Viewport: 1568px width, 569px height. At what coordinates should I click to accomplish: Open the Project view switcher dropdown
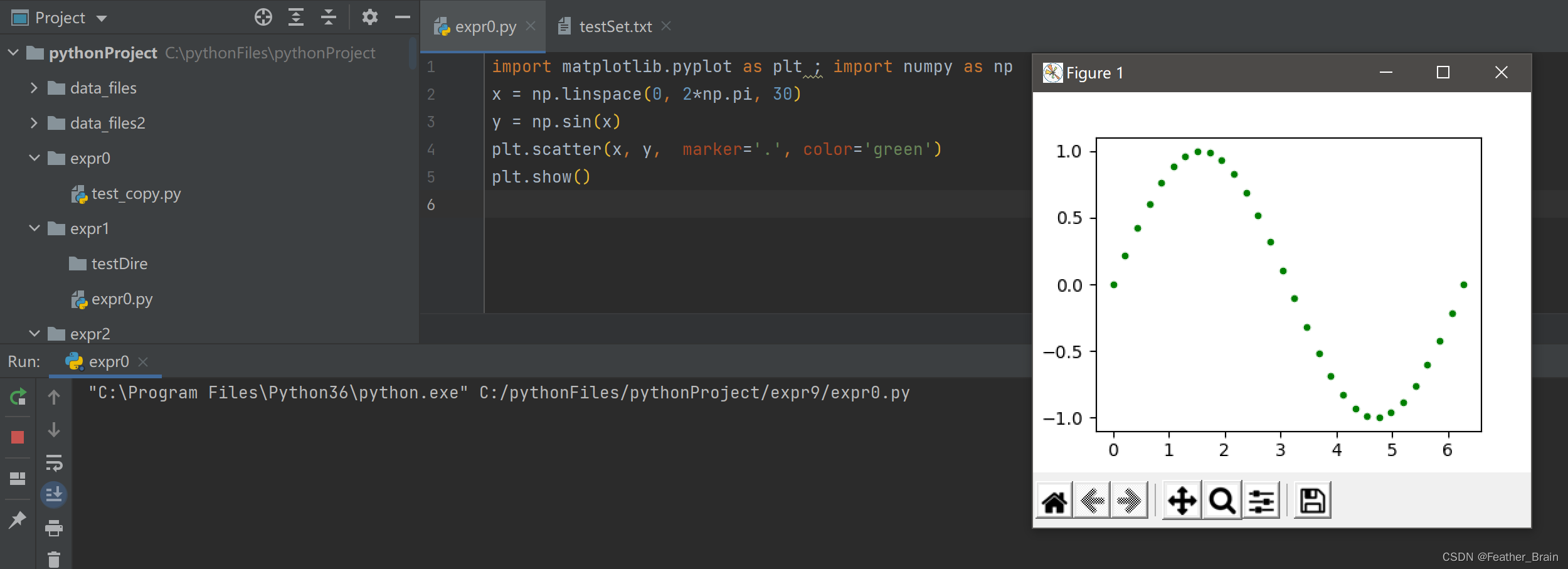pos(60,17)
